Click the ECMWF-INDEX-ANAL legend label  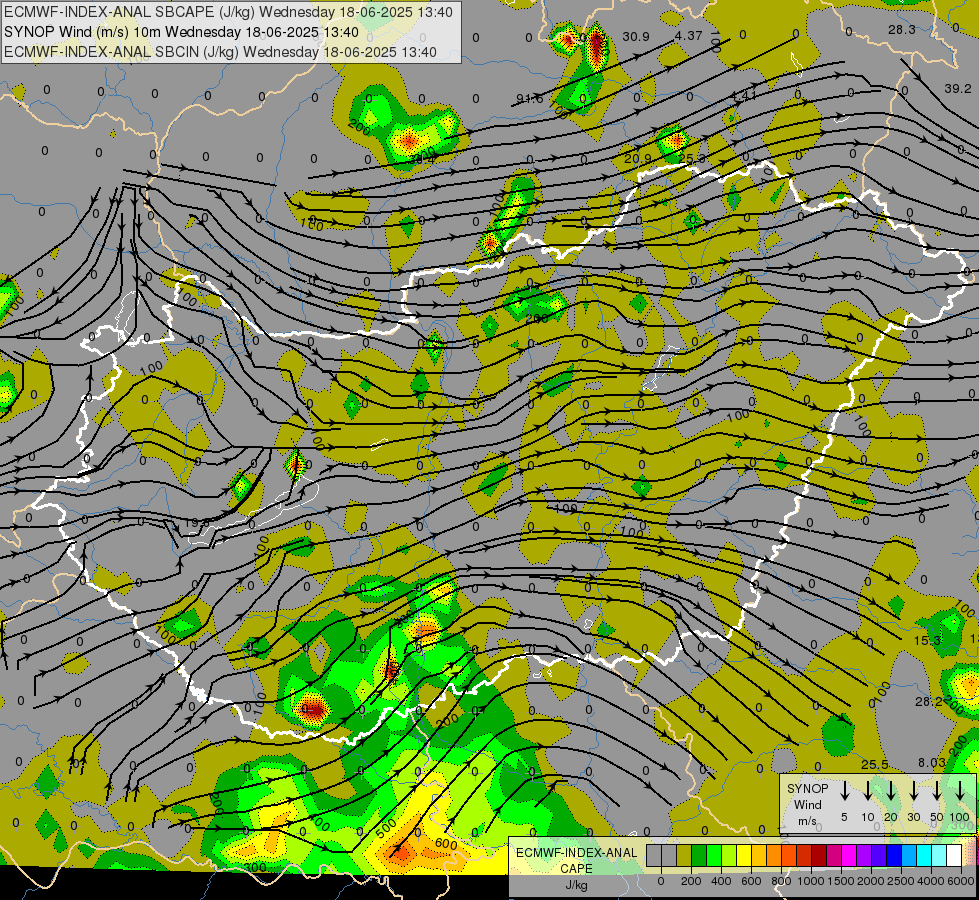click(x=576, y=853)
